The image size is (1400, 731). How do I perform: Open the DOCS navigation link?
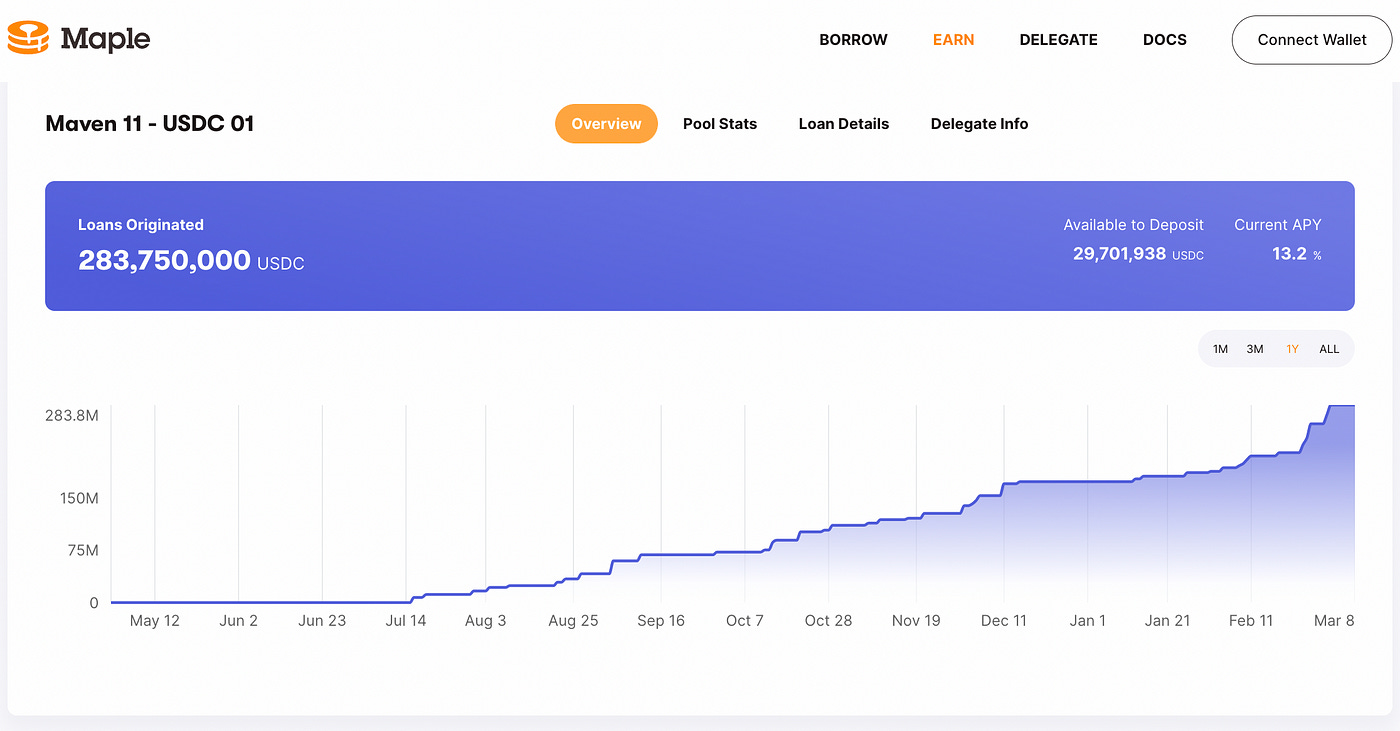pos(1165,40)
